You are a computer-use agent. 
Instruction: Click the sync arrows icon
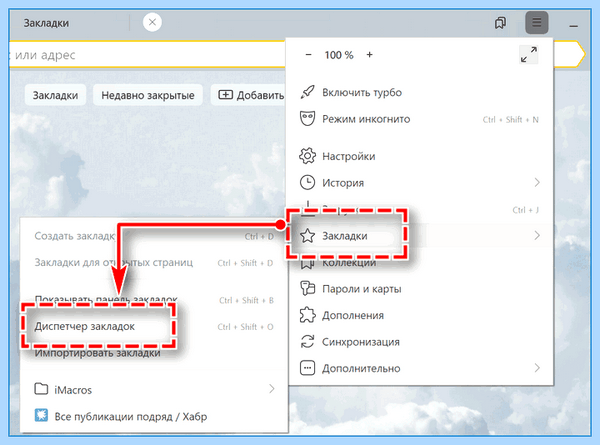point(307,342)
